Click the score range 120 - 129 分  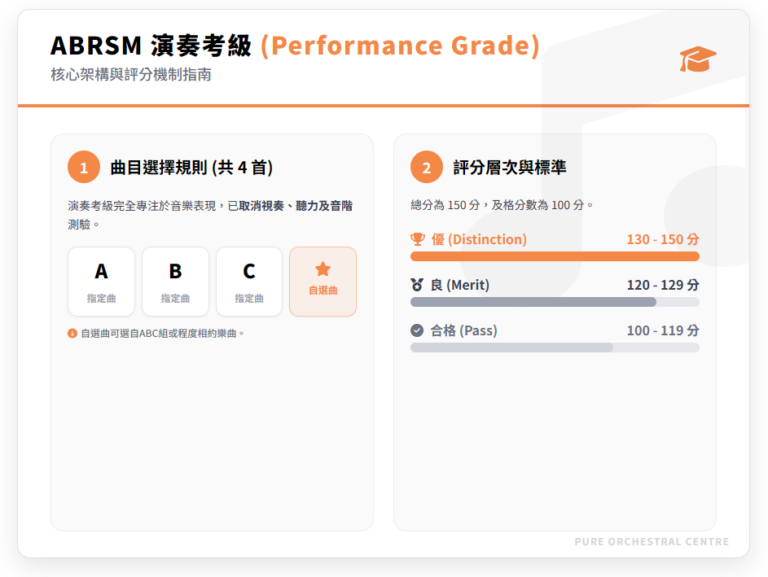pos(663,285)
